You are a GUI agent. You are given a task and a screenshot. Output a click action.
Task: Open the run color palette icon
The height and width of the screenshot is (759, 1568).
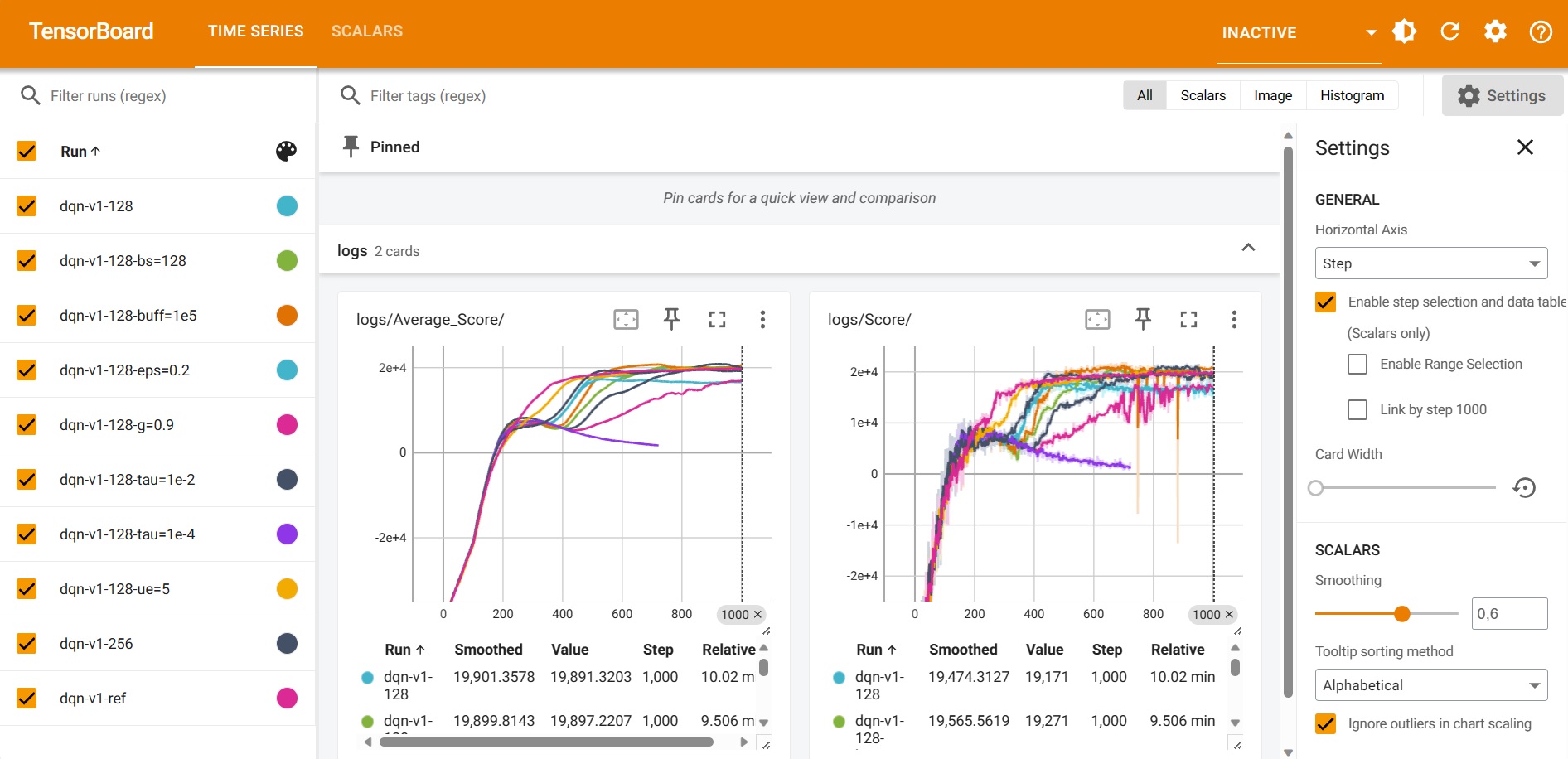pyautogui.click(x=286, y=151)
